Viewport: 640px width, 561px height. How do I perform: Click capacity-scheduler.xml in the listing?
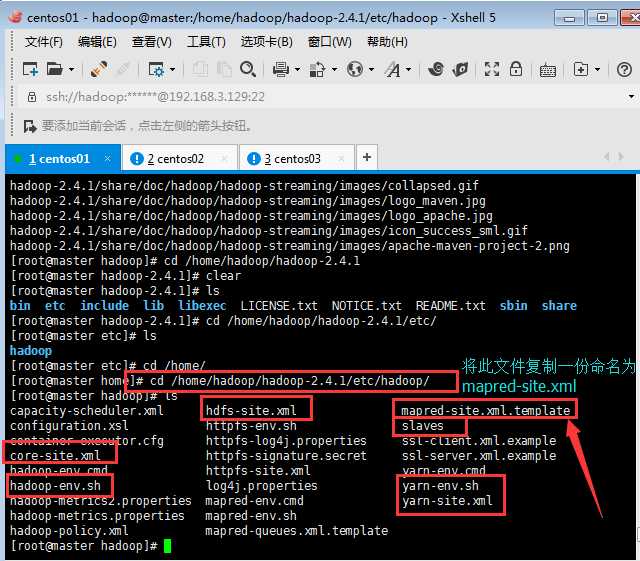pos(87,410)
